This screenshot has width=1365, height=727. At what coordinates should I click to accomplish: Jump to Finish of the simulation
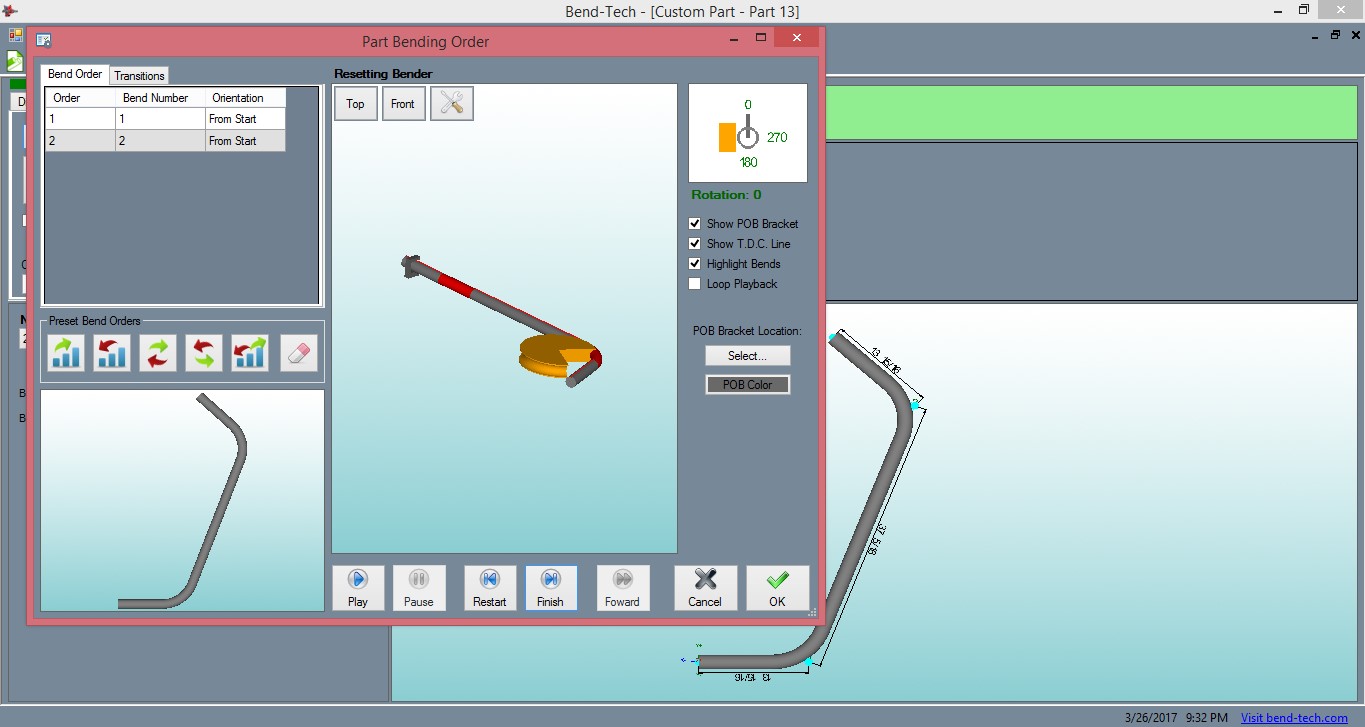(x=551, y=588)
